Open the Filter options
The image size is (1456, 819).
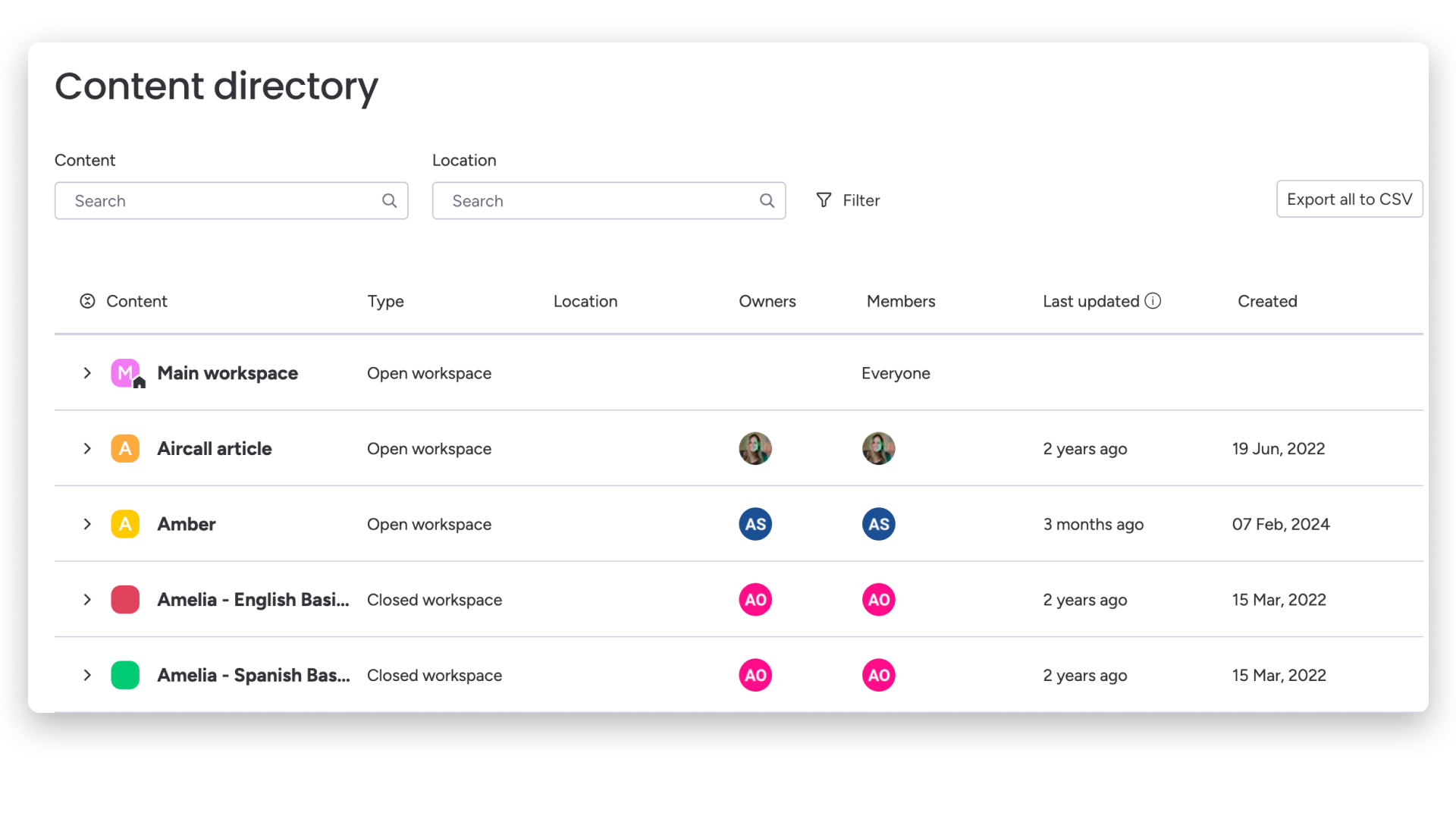coord(848,200)
